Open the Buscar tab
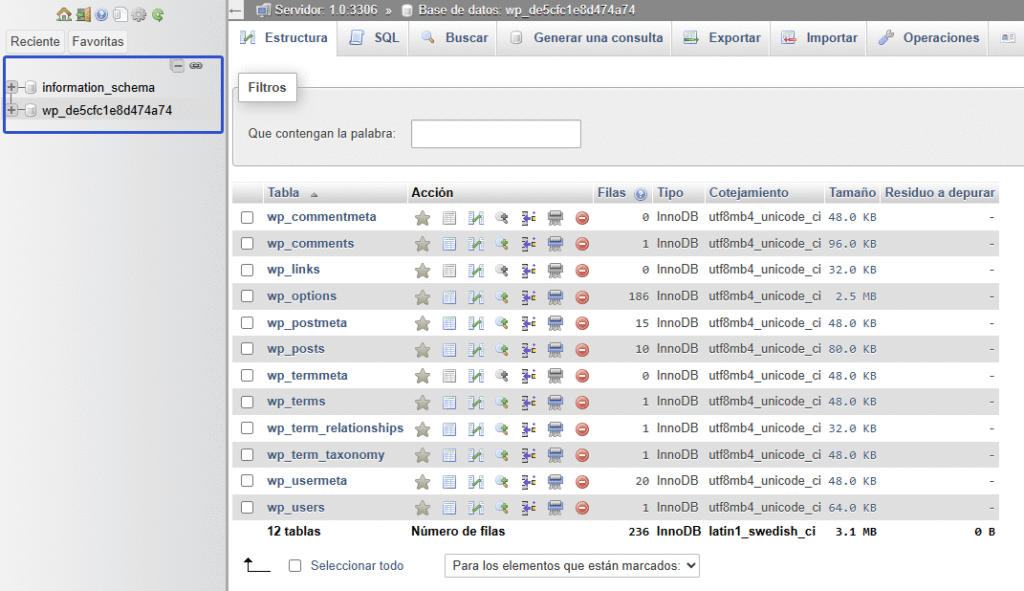Viewport: 1024px width, 591px height. [x=455, y=38]
